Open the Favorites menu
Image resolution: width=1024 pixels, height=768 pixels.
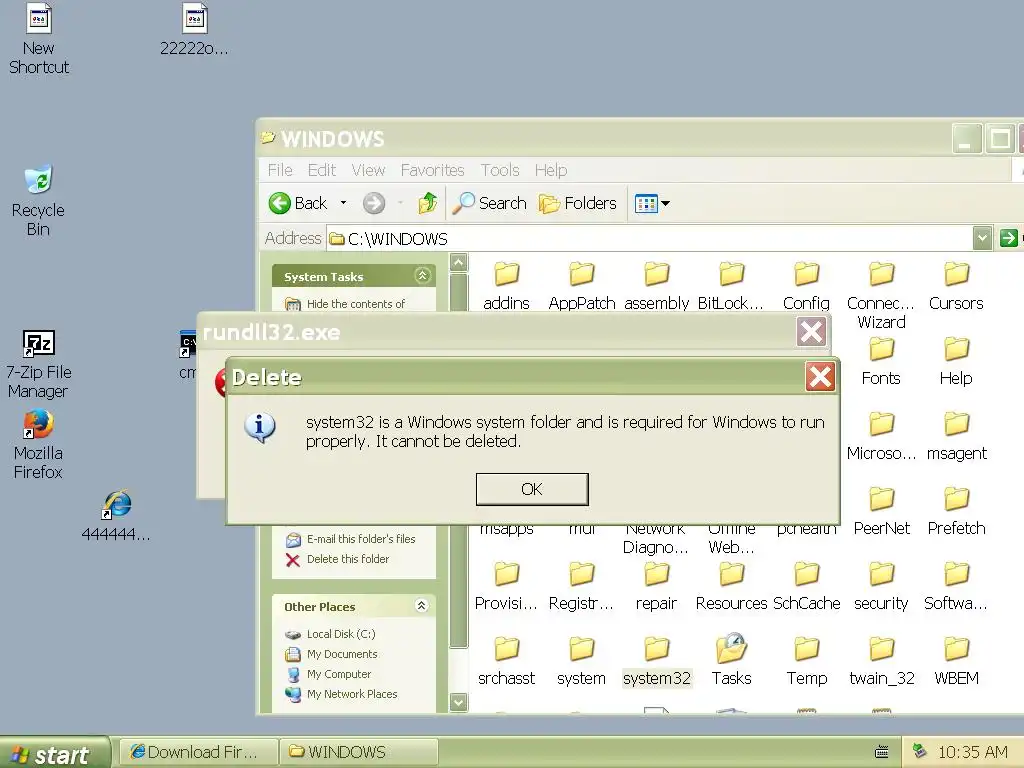click(432, 170)
